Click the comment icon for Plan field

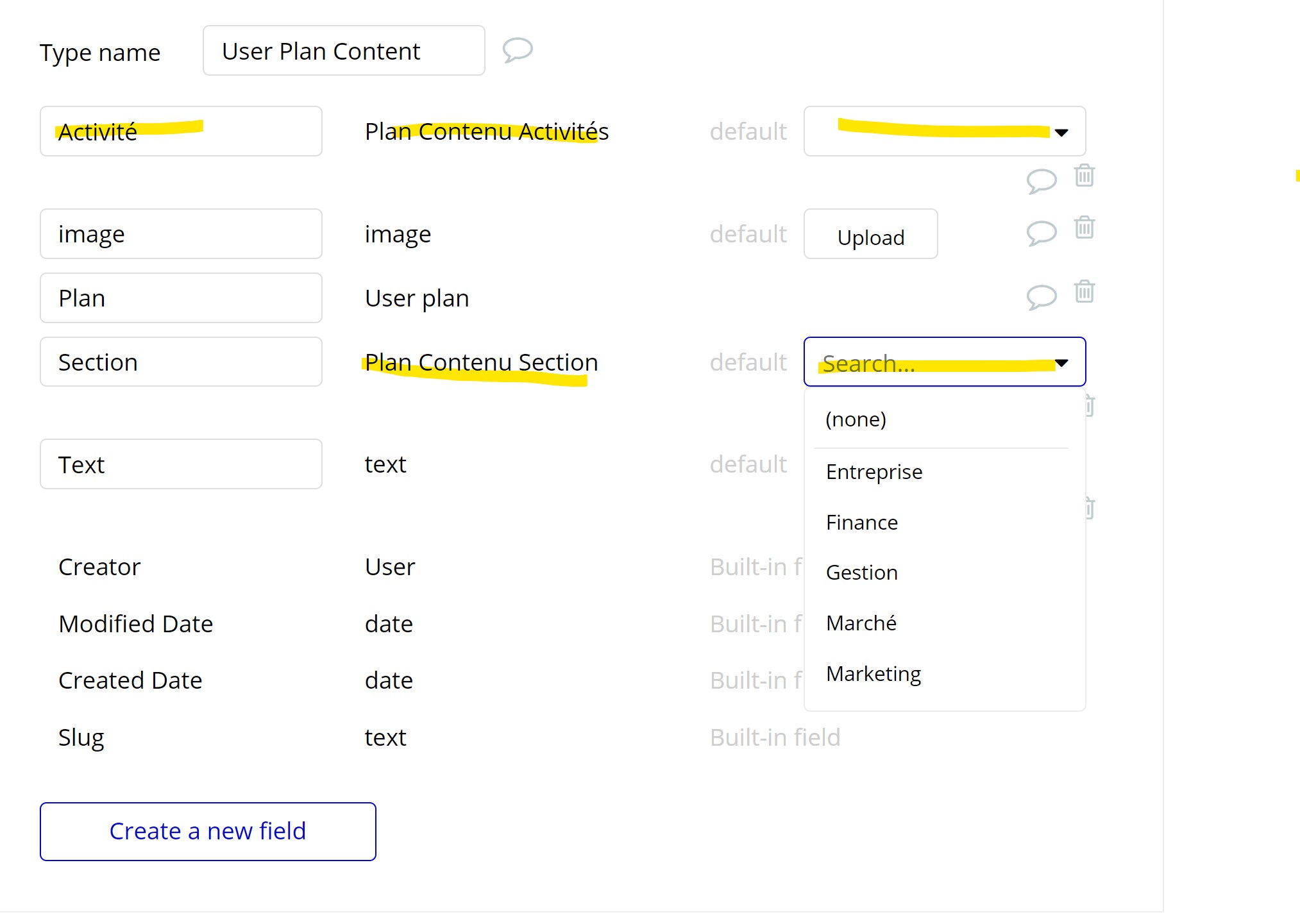[x=1041, y=297]
